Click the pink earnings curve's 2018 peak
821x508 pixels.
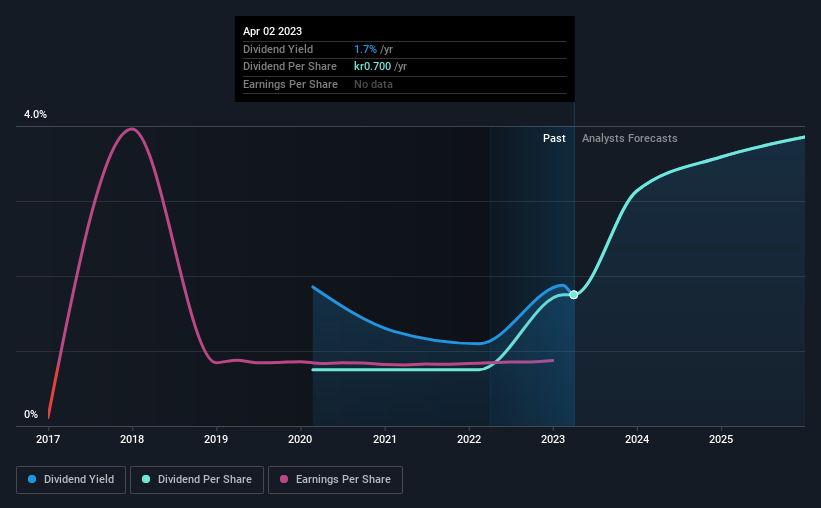click(132, 129)
